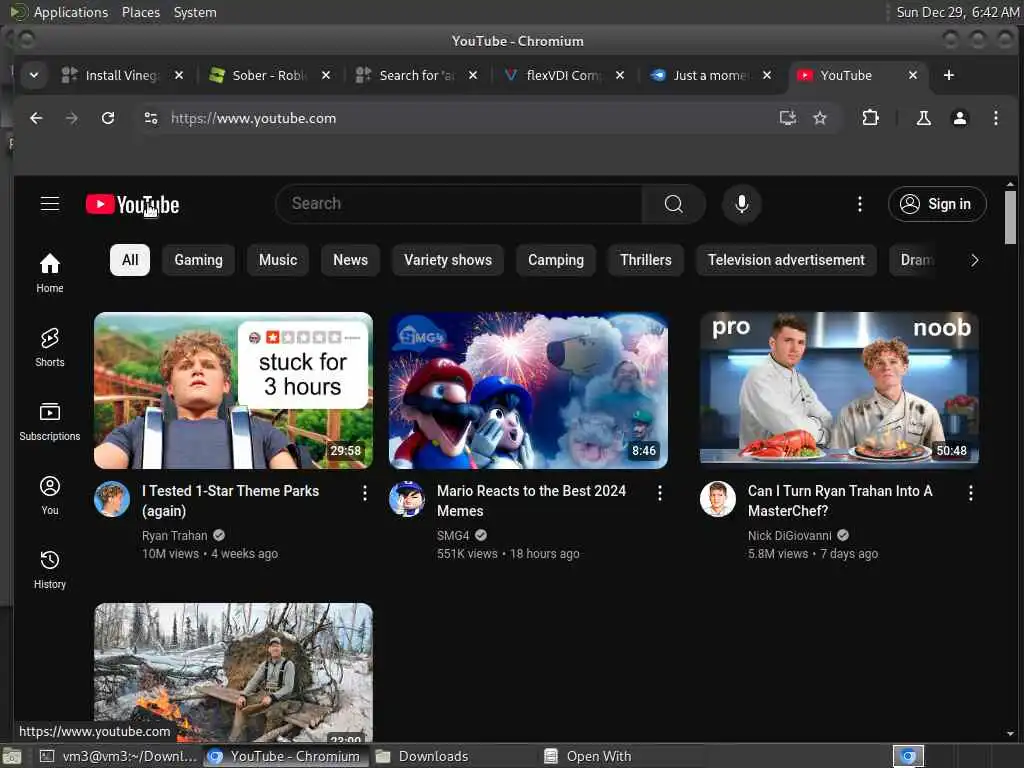Open the browser profile icon
1024x768 pixels.
coord(959,118)
